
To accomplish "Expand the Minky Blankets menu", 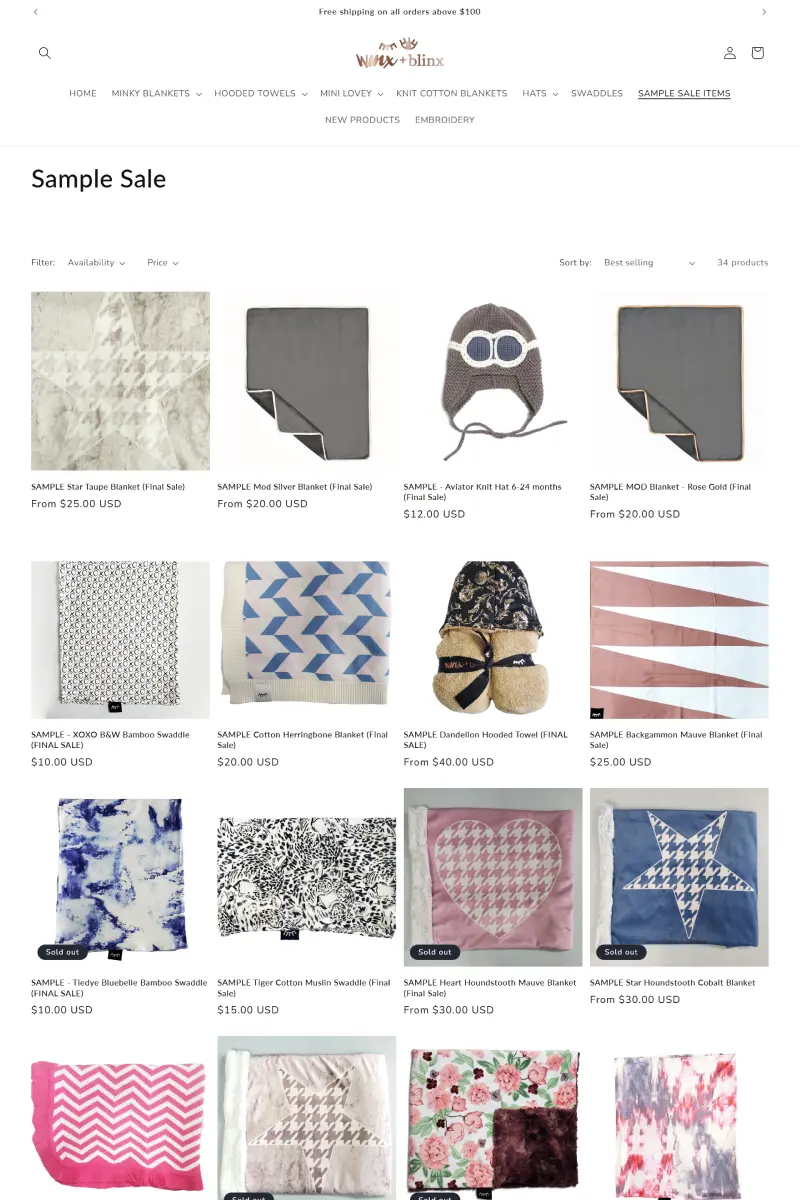I will click(x=157, y=94).
